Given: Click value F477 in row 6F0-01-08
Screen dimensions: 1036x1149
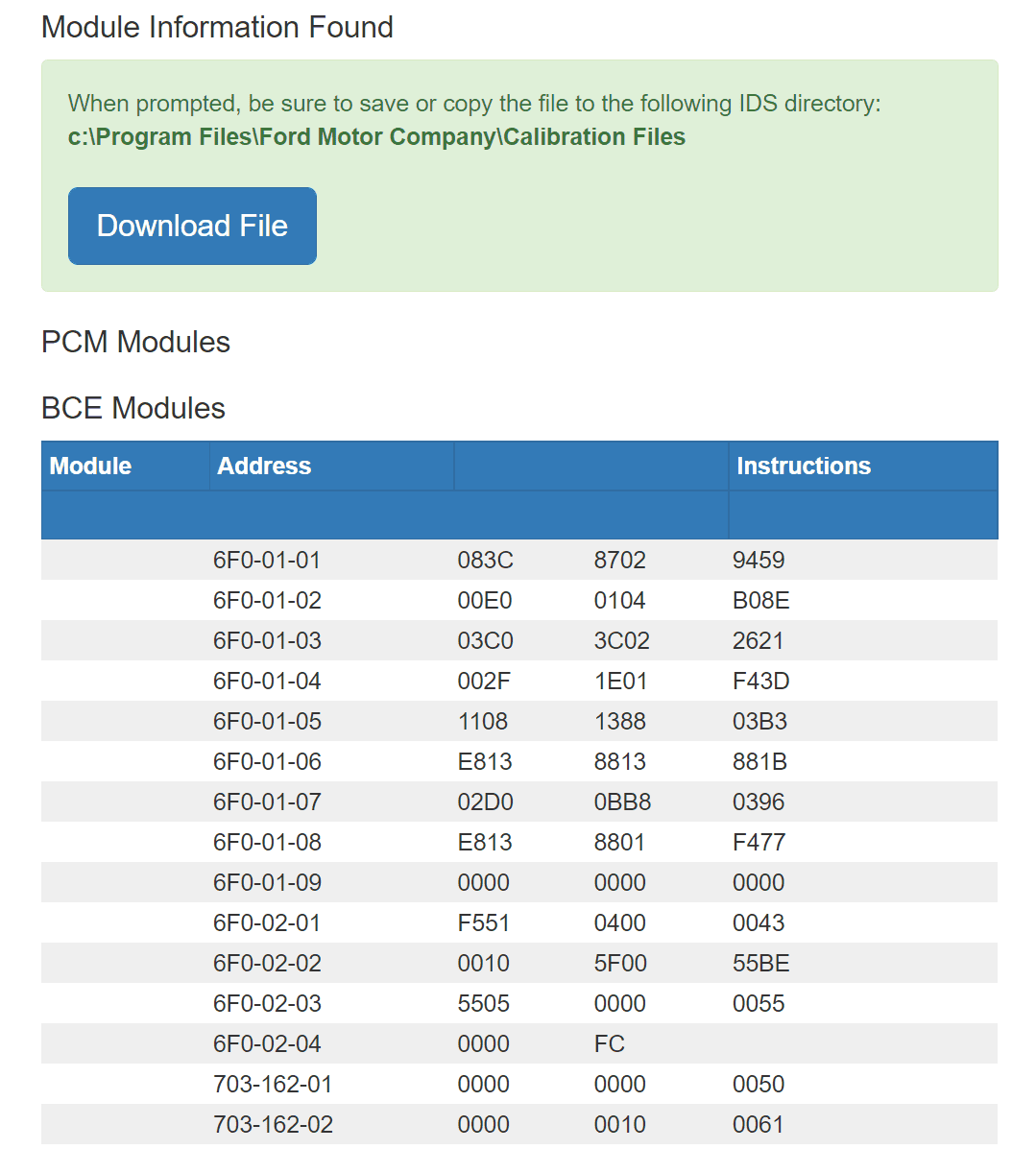Looking at the screenshot, I should click(x=759, y=842).
